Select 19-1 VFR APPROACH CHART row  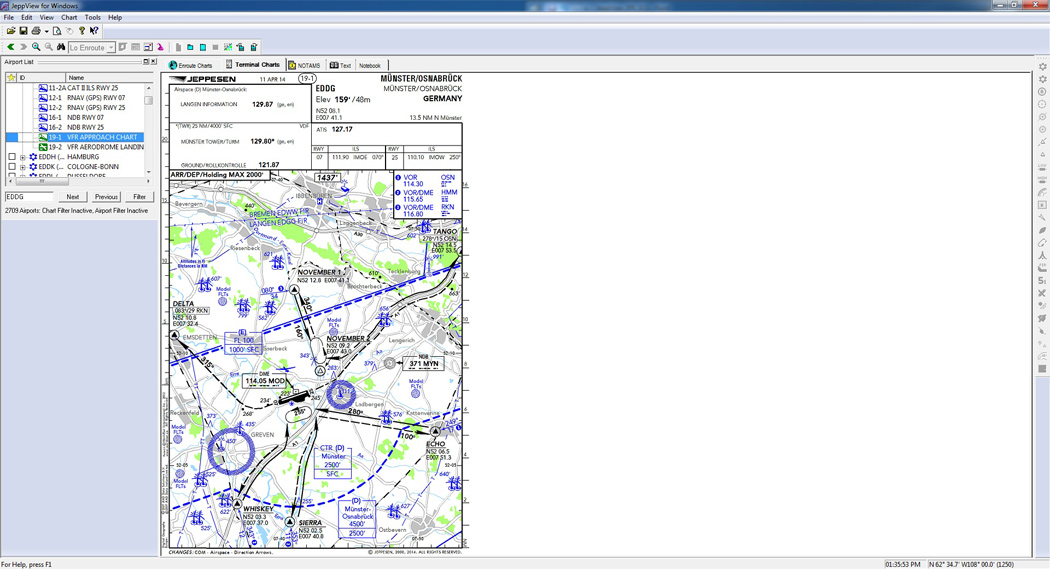tap(75, 137)
